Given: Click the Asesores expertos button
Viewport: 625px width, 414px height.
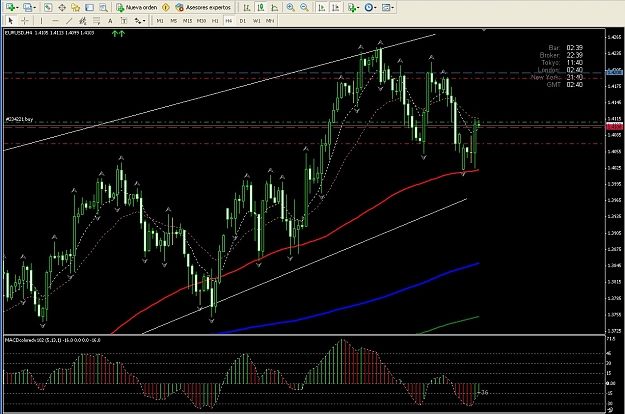Looking at the screenshot, I should click(203, 7).
